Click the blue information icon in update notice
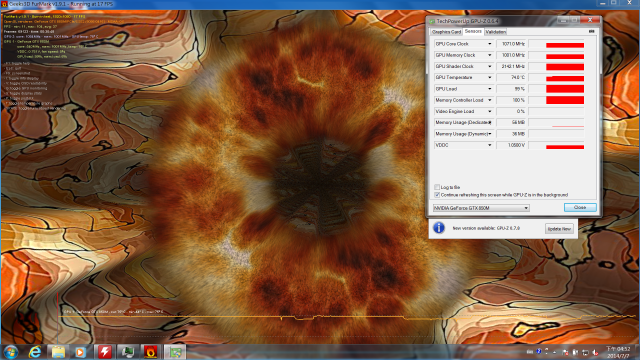The image size is (640, 360). 439,228
